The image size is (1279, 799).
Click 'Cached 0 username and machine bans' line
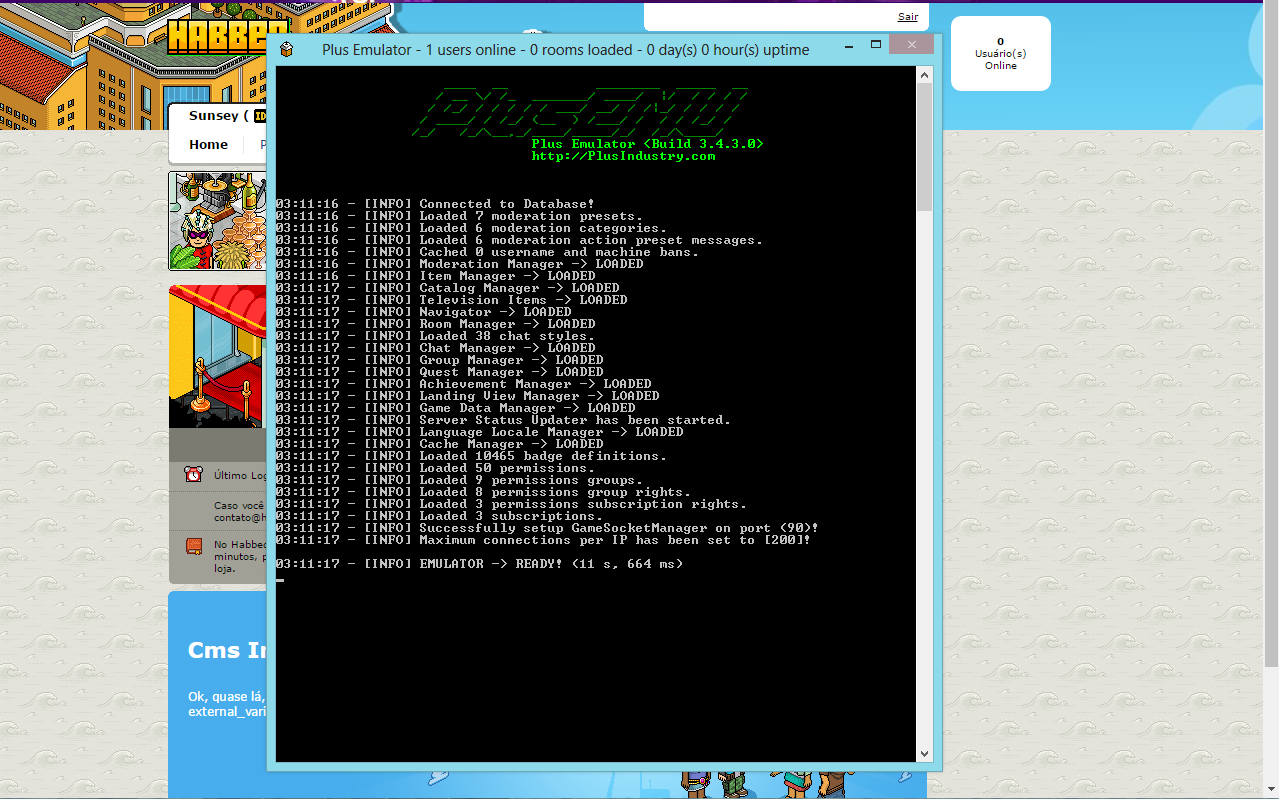coord(487,252)
